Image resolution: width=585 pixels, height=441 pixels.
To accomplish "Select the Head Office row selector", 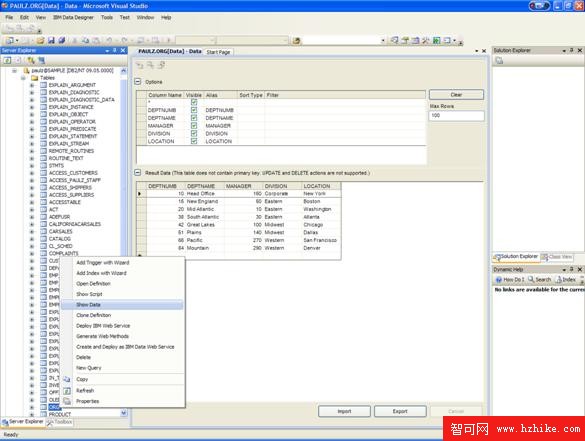I will [x=141, y=194].
